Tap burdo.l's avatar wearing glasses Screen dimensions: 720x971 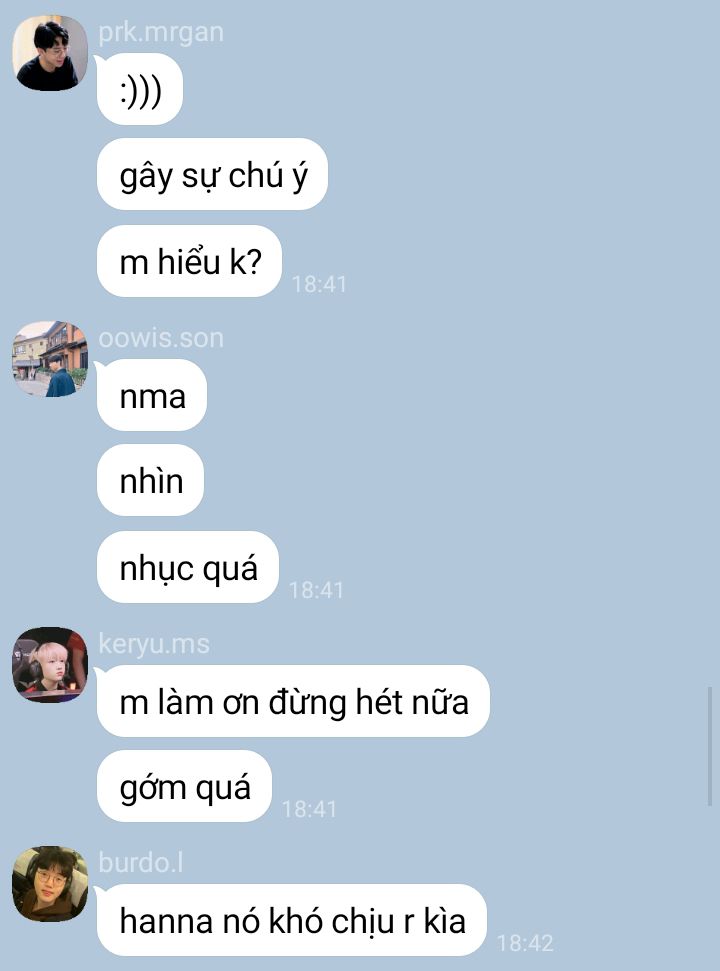[x=50, y=884]
